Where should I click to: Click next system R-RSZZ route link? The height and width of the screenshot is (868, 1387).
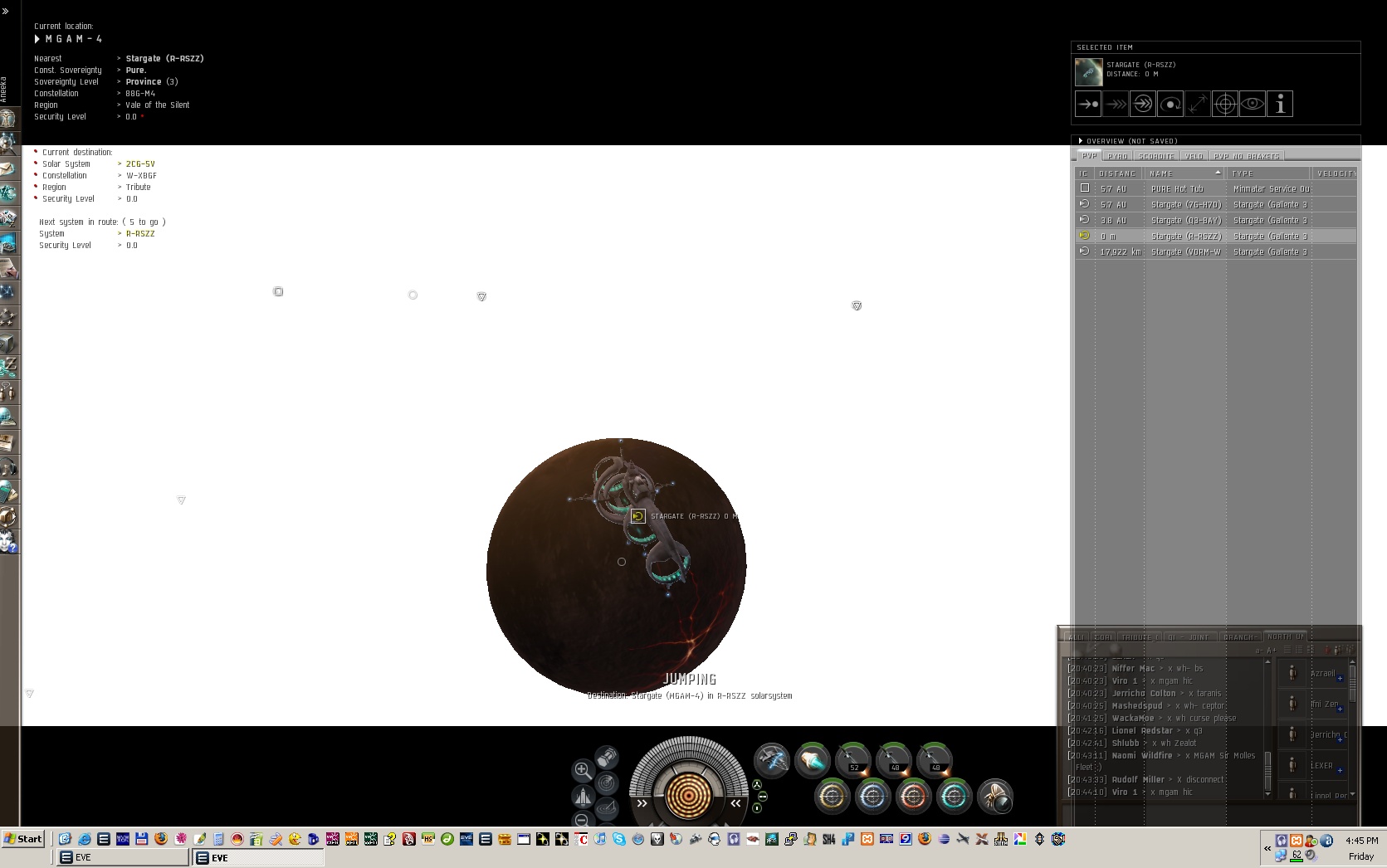[x=140, y=234]
